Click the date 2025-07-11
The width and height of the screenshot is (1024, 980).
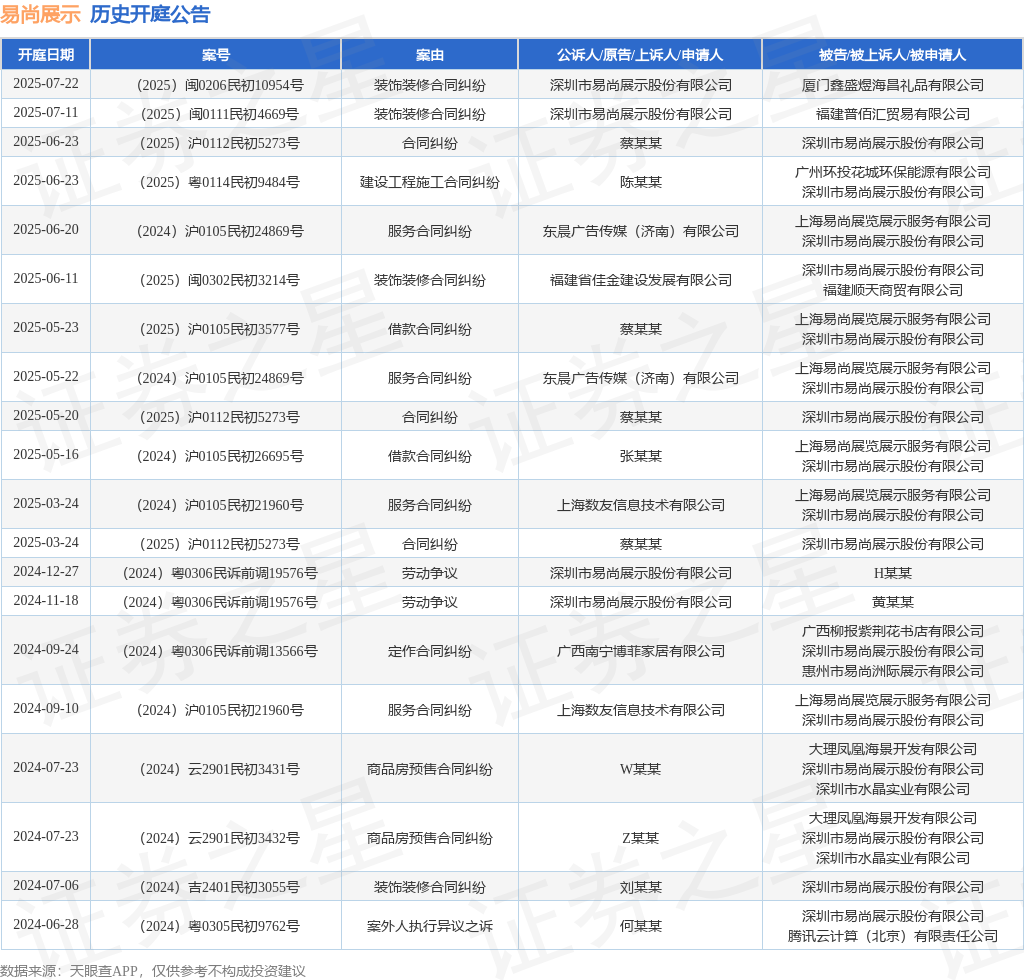coord(46,113)
